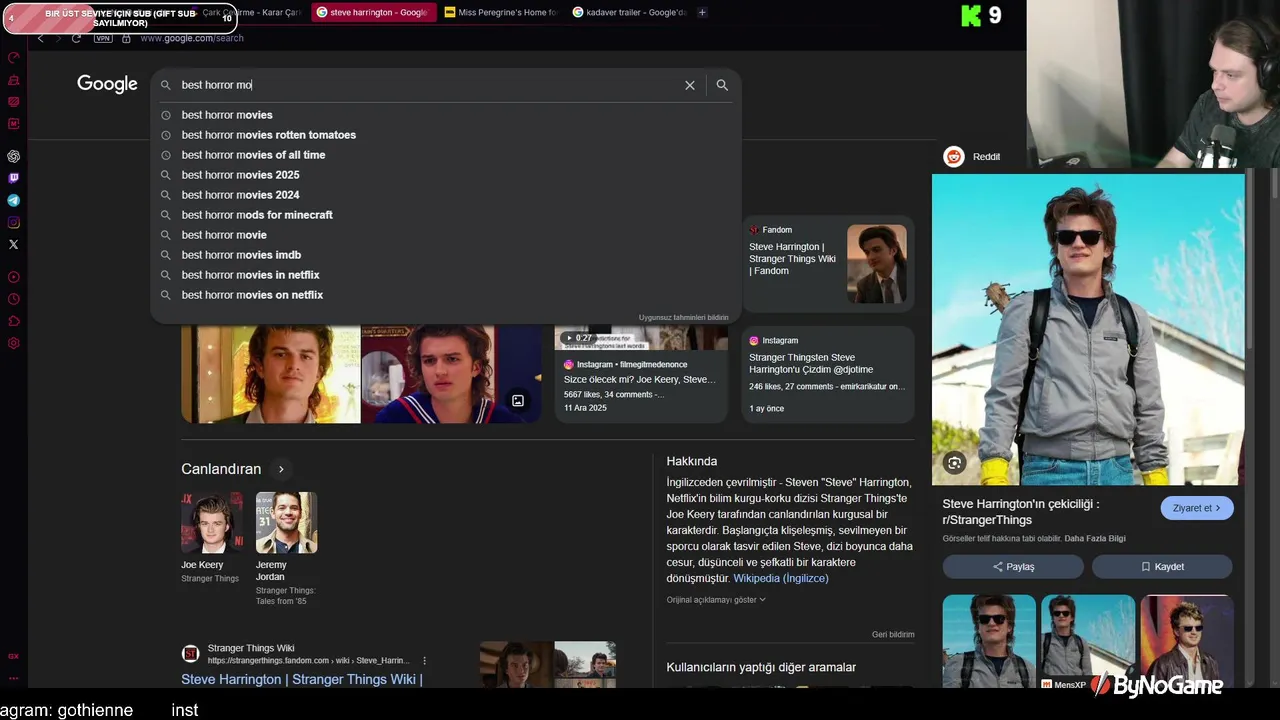Screen dimensions: 1280x720
Task: Open the Wikipedia (İngilizce) link
Action: point(781,578)
